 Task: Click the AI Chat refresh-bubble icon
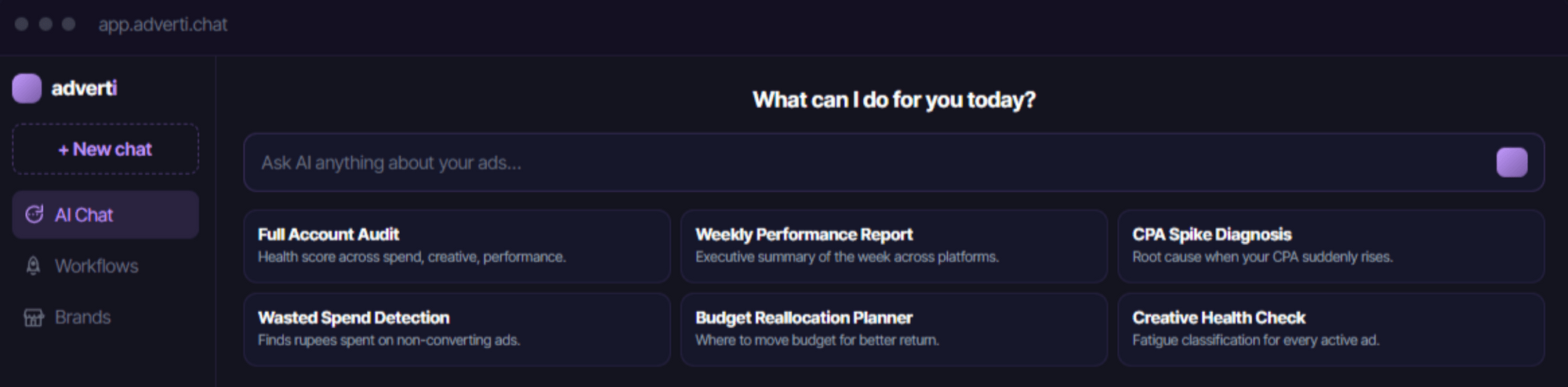[34, 215]
